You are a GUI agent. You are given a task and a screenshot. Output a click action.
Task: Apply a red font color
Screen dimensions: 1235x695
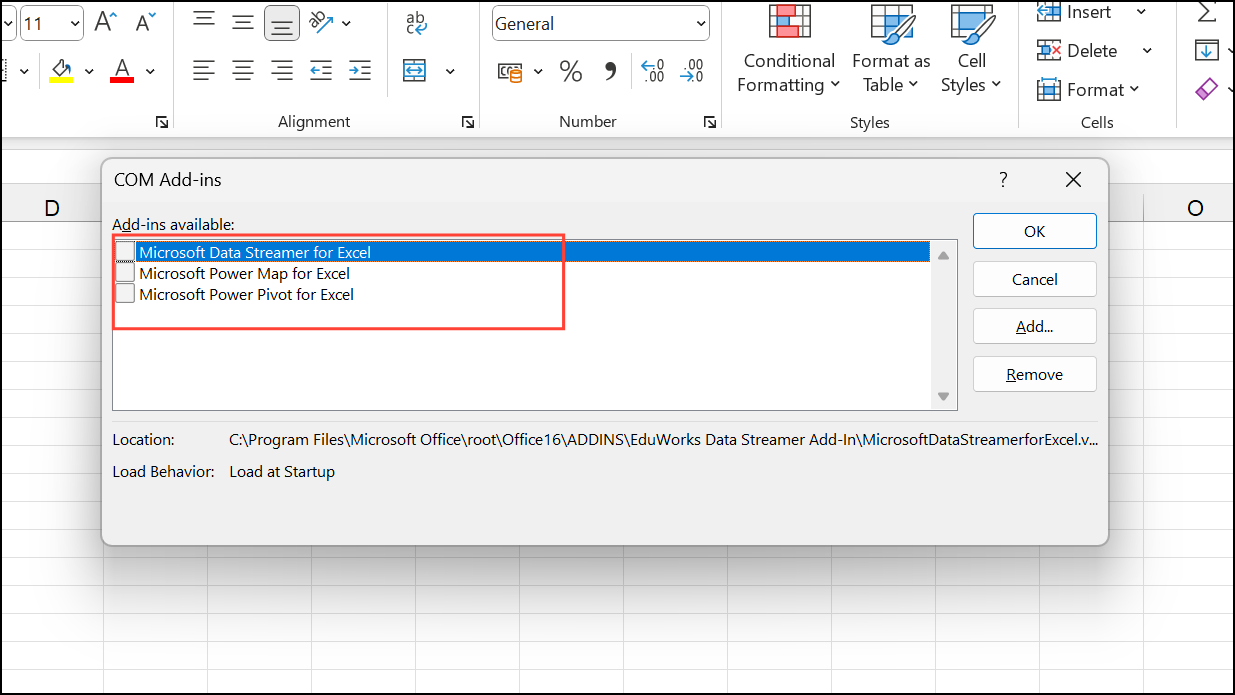coord(120,70)
